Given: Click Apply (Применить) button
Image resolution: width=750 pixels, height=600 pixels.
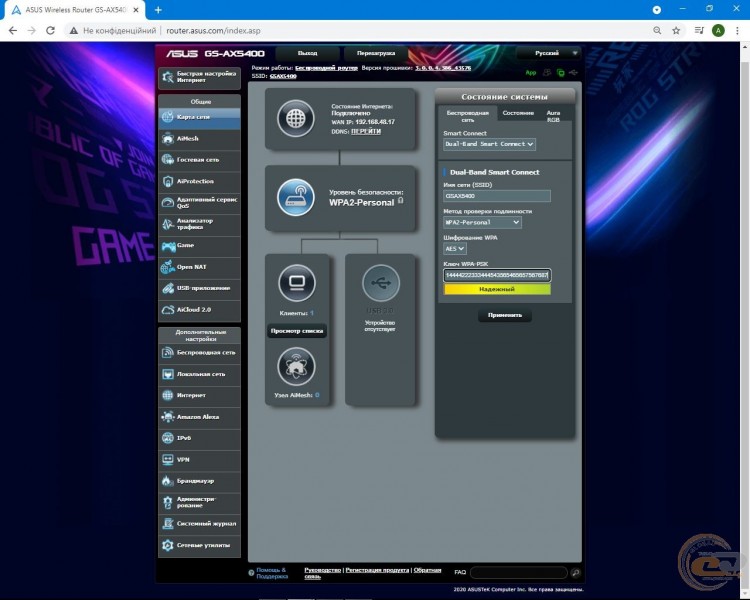Looking at the screenshot, I should 505,315.
